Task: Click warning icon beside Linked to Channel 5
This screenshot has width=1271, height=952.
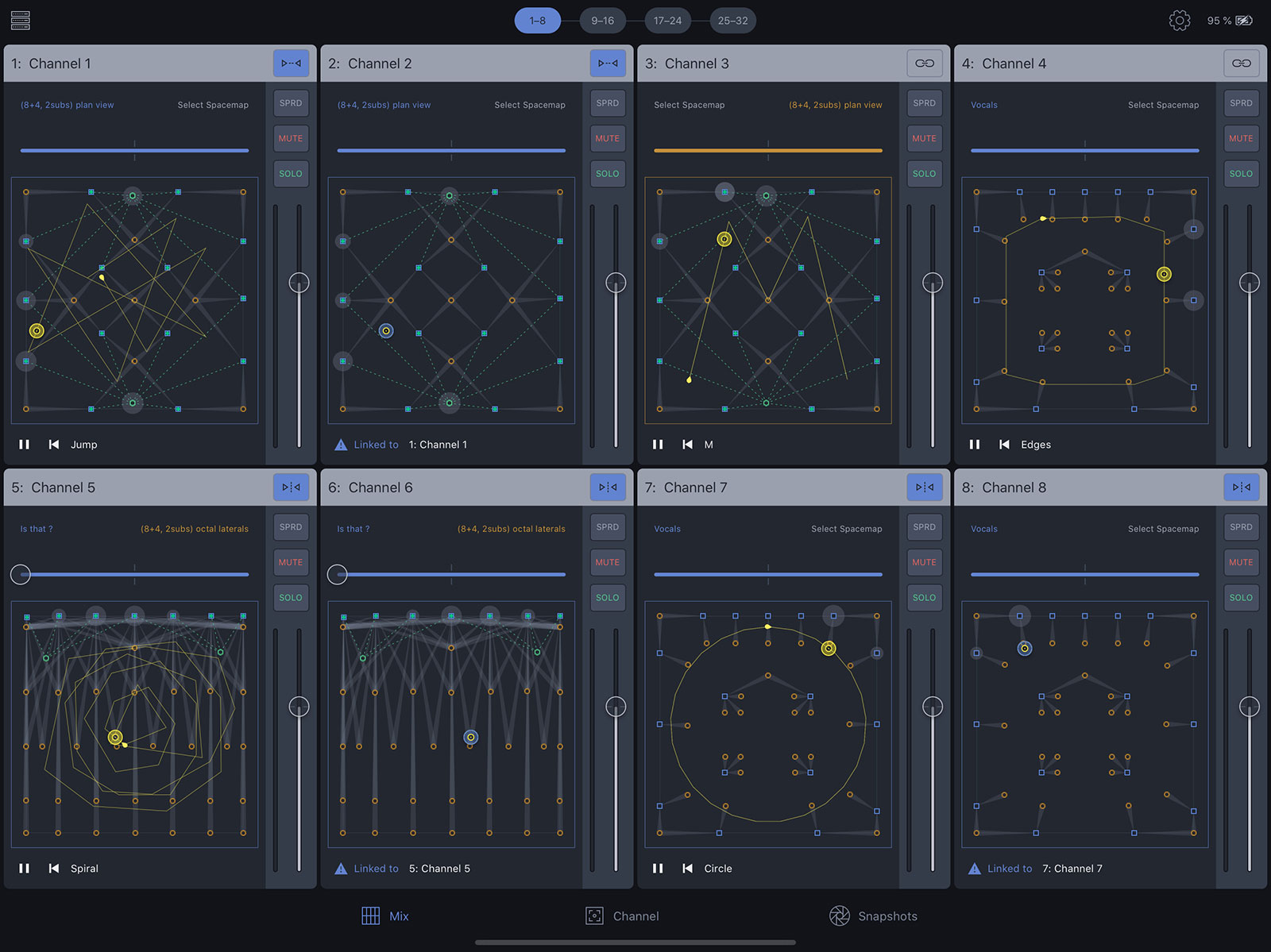Action: click(341, 869)
